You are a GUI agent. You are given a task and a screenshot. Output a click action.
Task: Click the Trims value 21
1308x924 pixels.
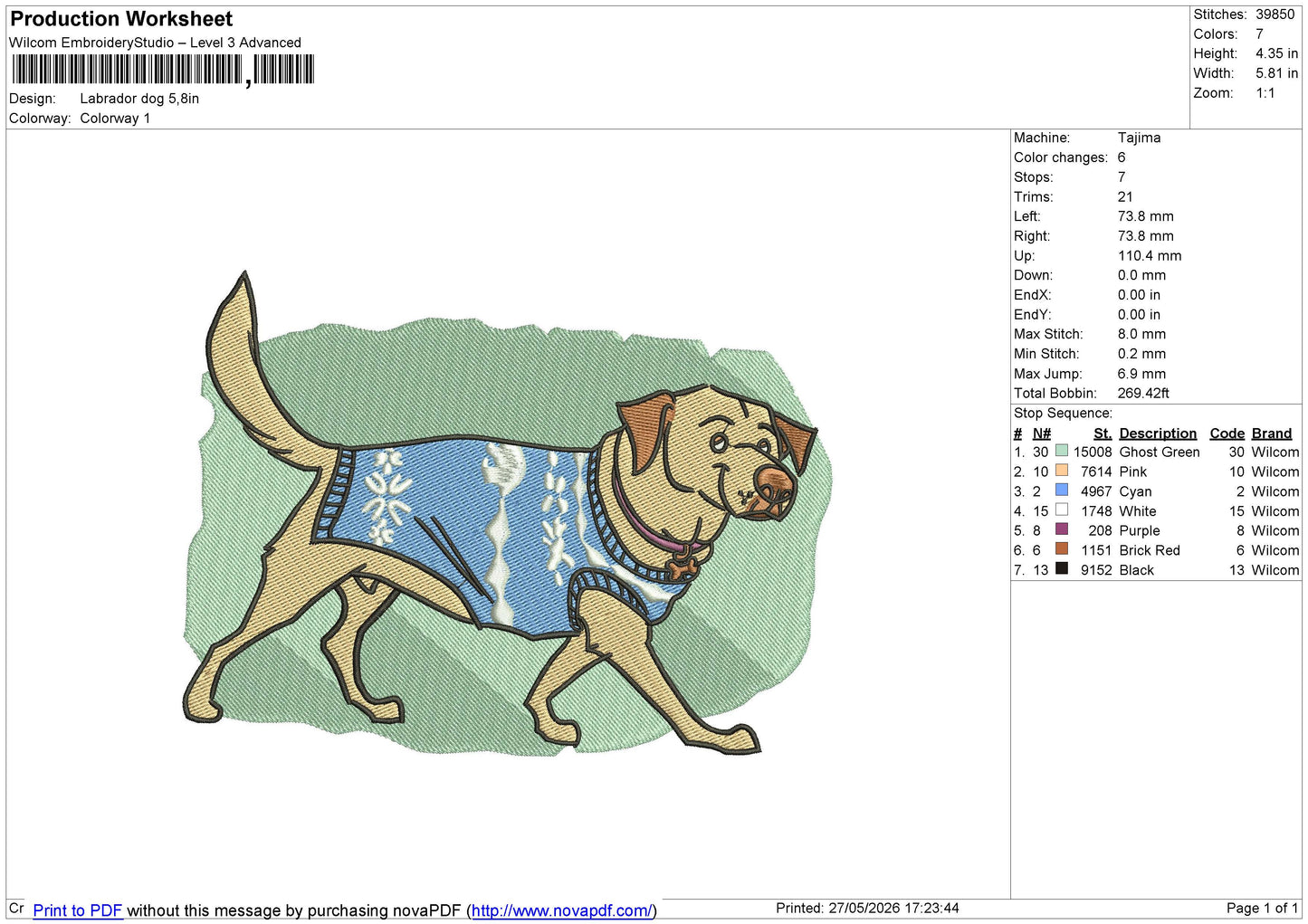pos(1125,196)
